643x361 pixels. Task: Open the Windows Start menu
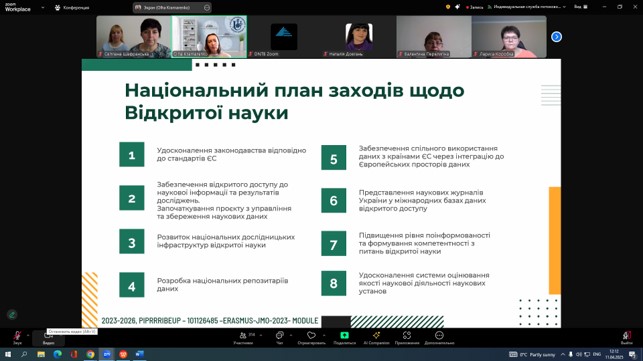7,354
